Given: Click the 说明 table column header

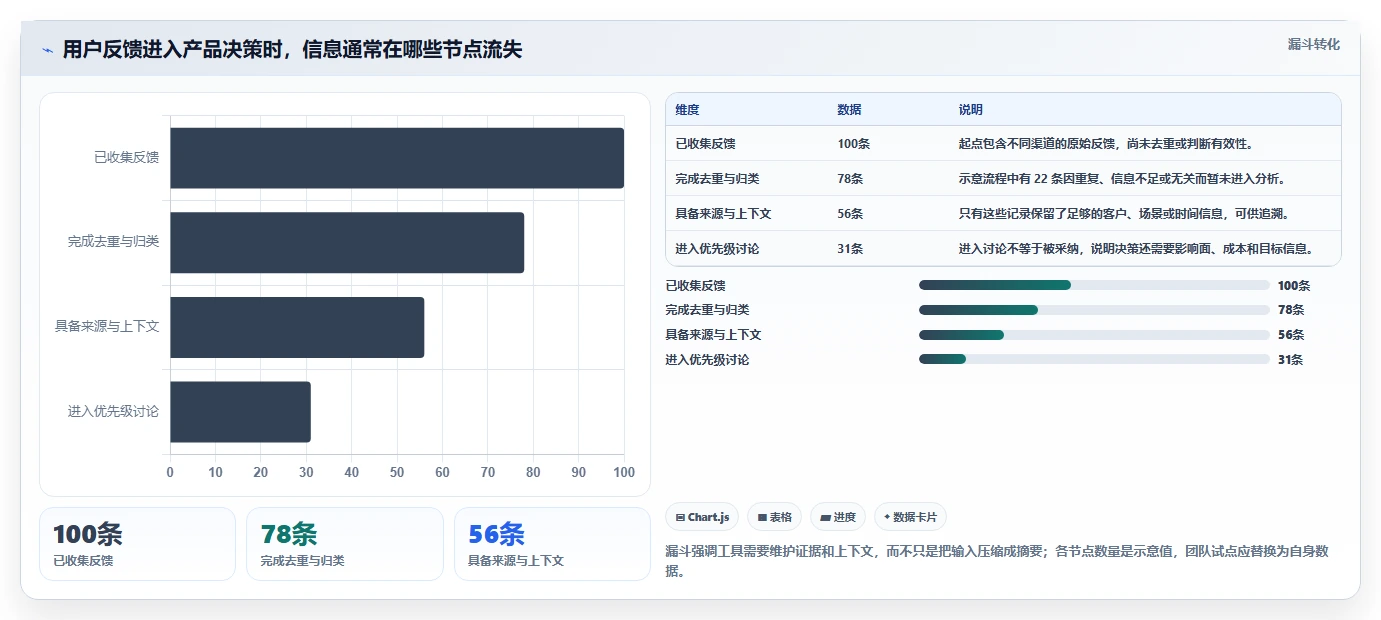Looking at the screenshot, I should (970, 109).
